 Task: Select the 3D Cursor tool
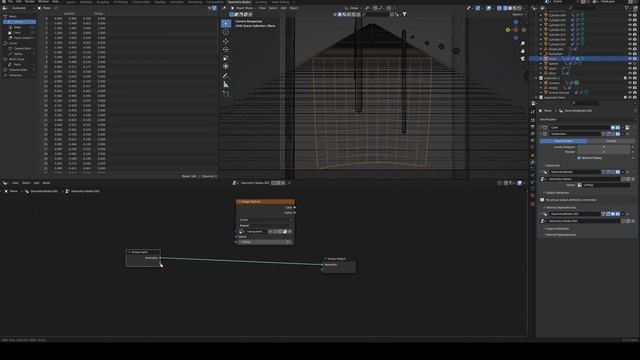point(226,32)
